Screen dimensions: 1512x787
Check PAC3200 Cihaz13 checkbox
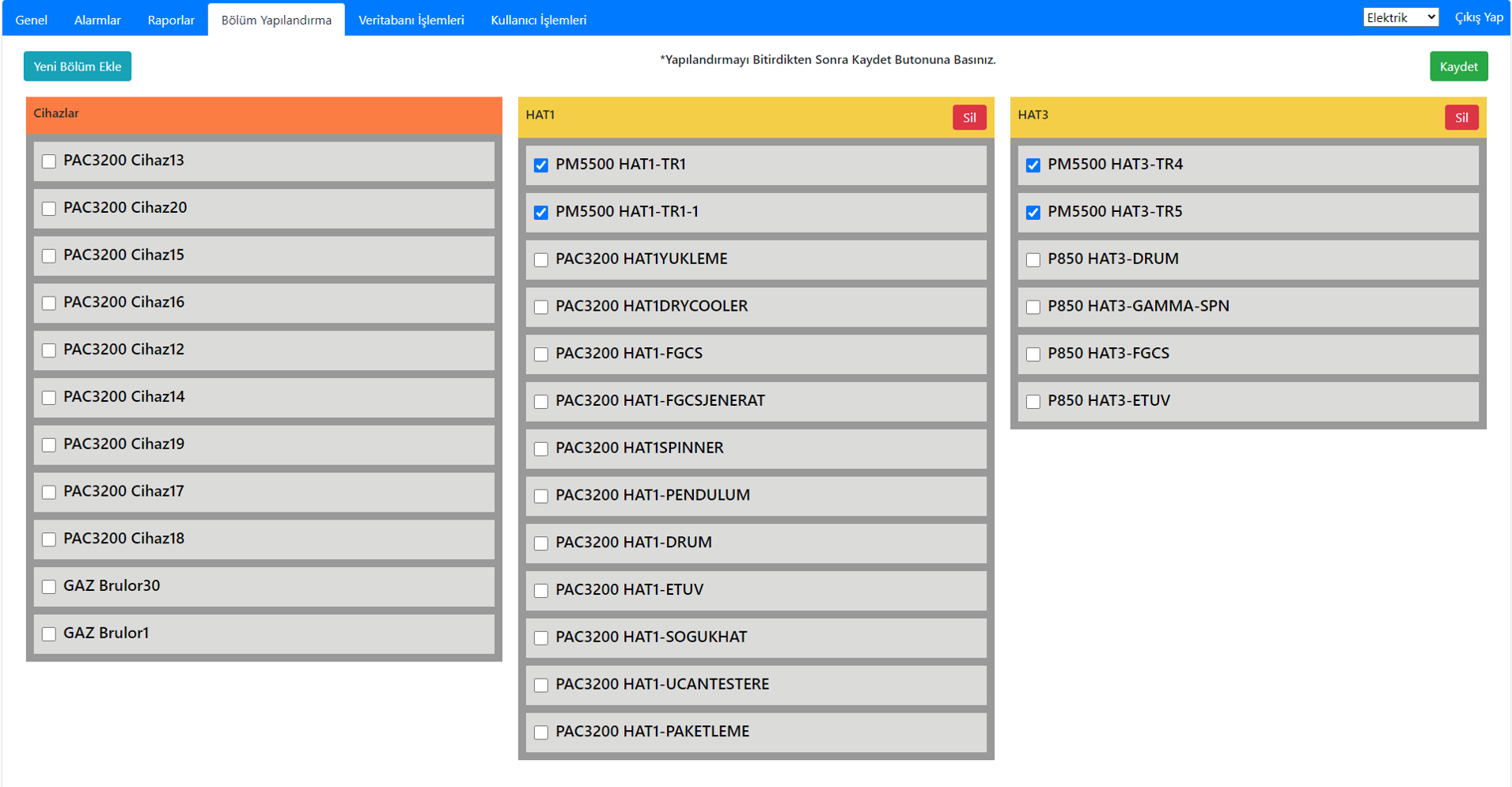point(49,161)
